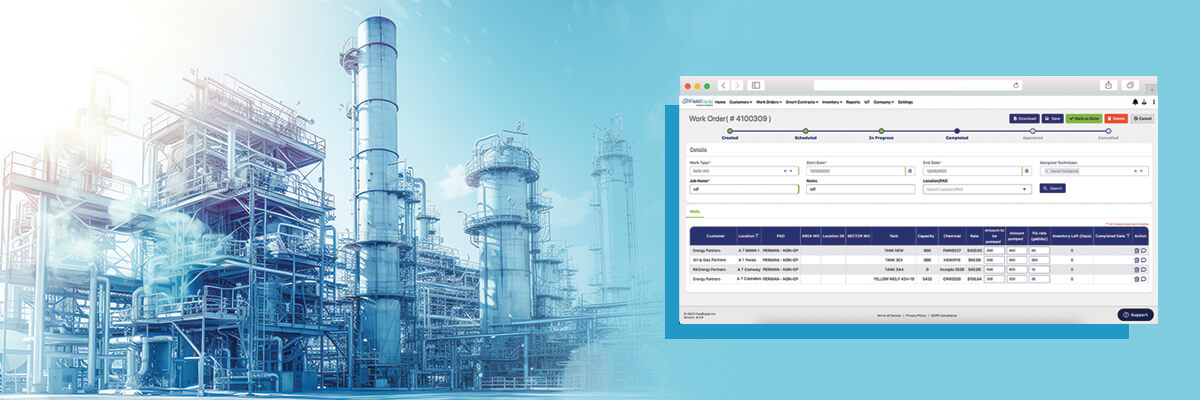Open the GDPR Compliance link
Viewport: 1200px width, 400px height.
click(x=944, y=315)
